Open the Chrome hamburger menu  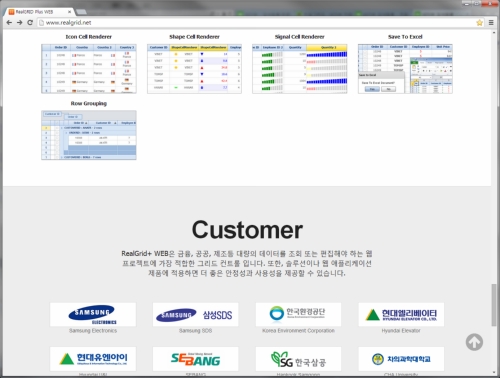(x=491, y=23)
